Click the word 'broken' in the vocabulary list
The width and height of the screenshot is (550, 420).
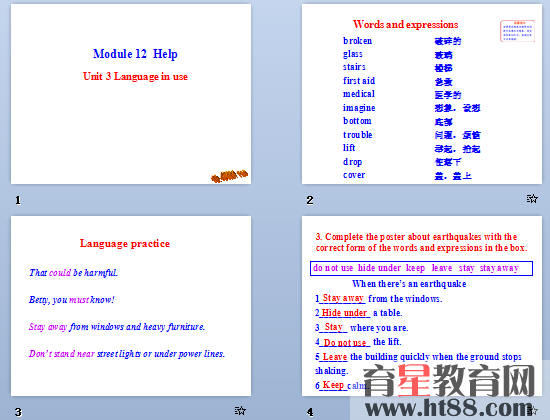click(x=357, y=41)
